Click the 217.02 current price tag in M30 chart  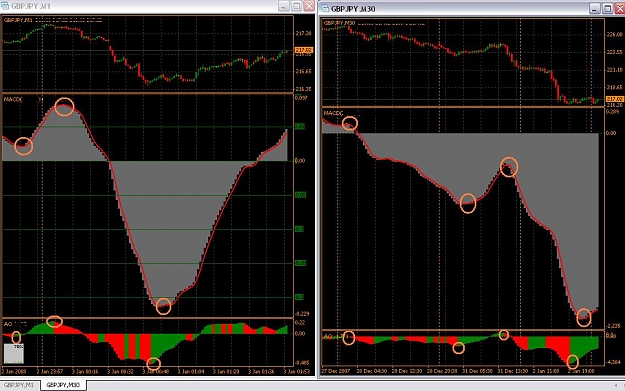click(614, 99)
